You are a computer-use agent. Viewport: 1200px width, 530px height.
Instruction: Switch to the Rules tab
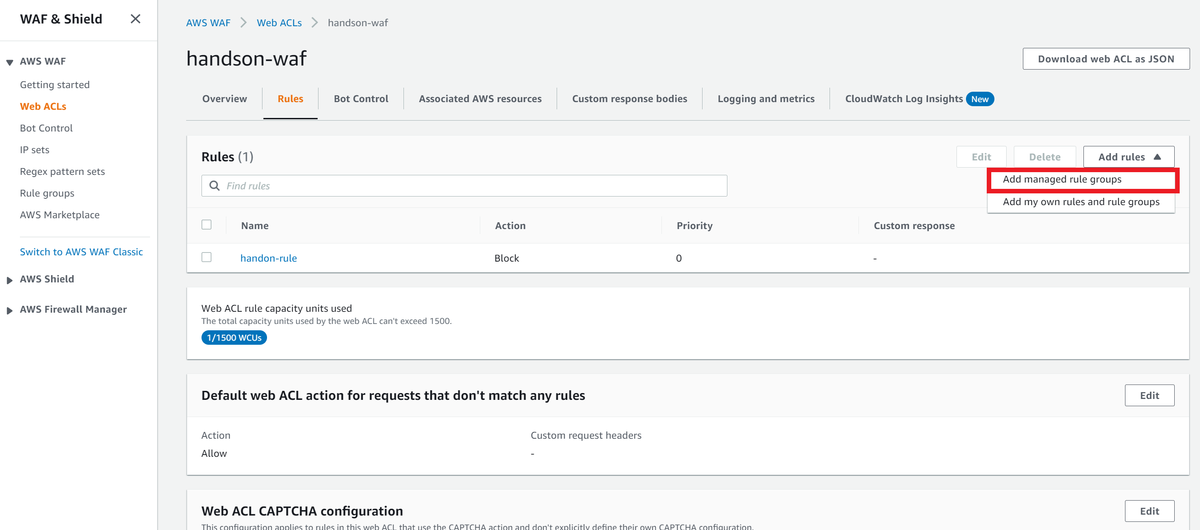(290, 99)
